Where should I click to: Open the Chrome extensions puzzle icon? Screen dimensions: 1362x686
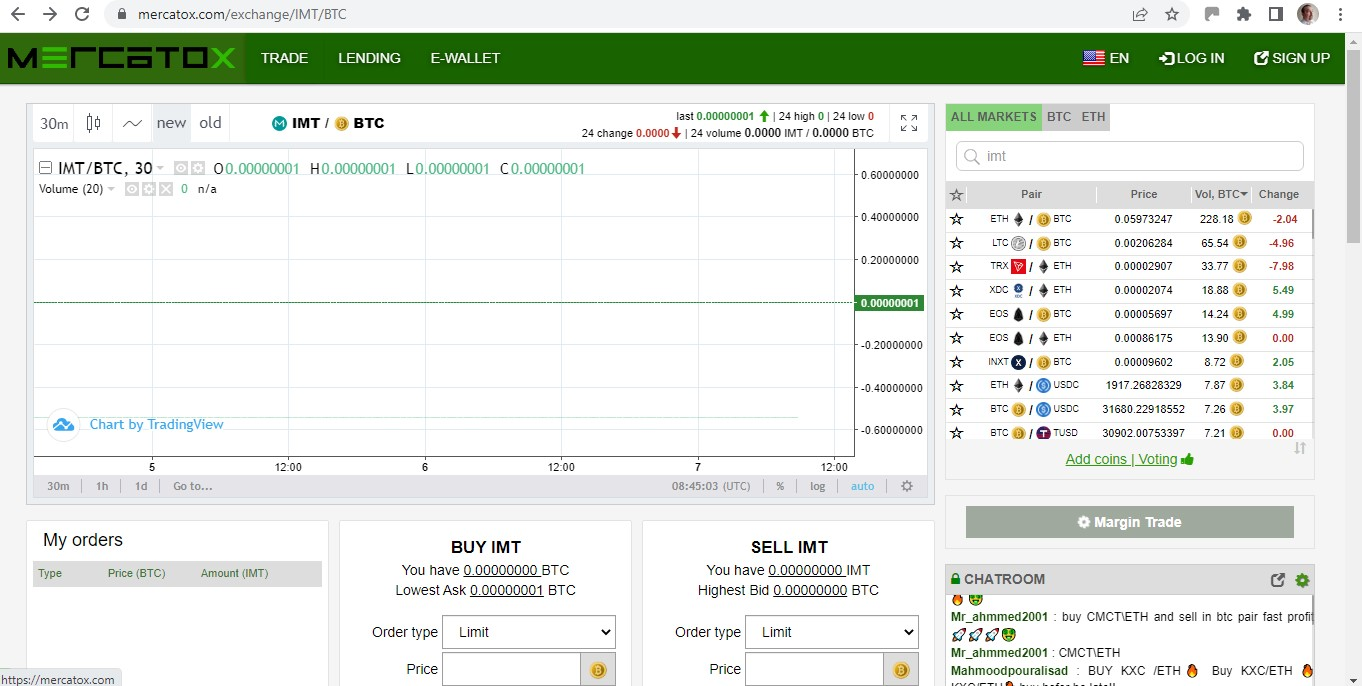pos(1243,14)
